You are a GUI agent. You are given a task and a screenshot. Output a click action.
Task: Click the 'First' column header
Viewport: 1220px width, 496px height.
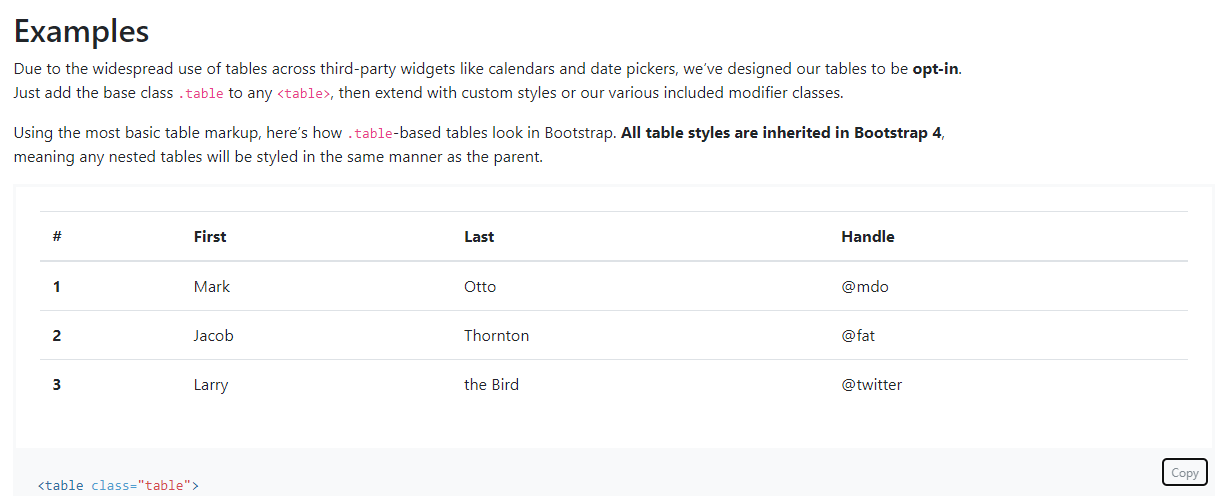pos(210,237)
